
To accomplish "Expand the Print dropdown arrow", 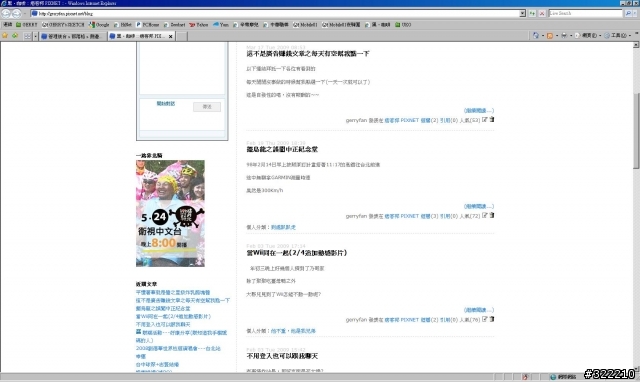I will 571,36.
